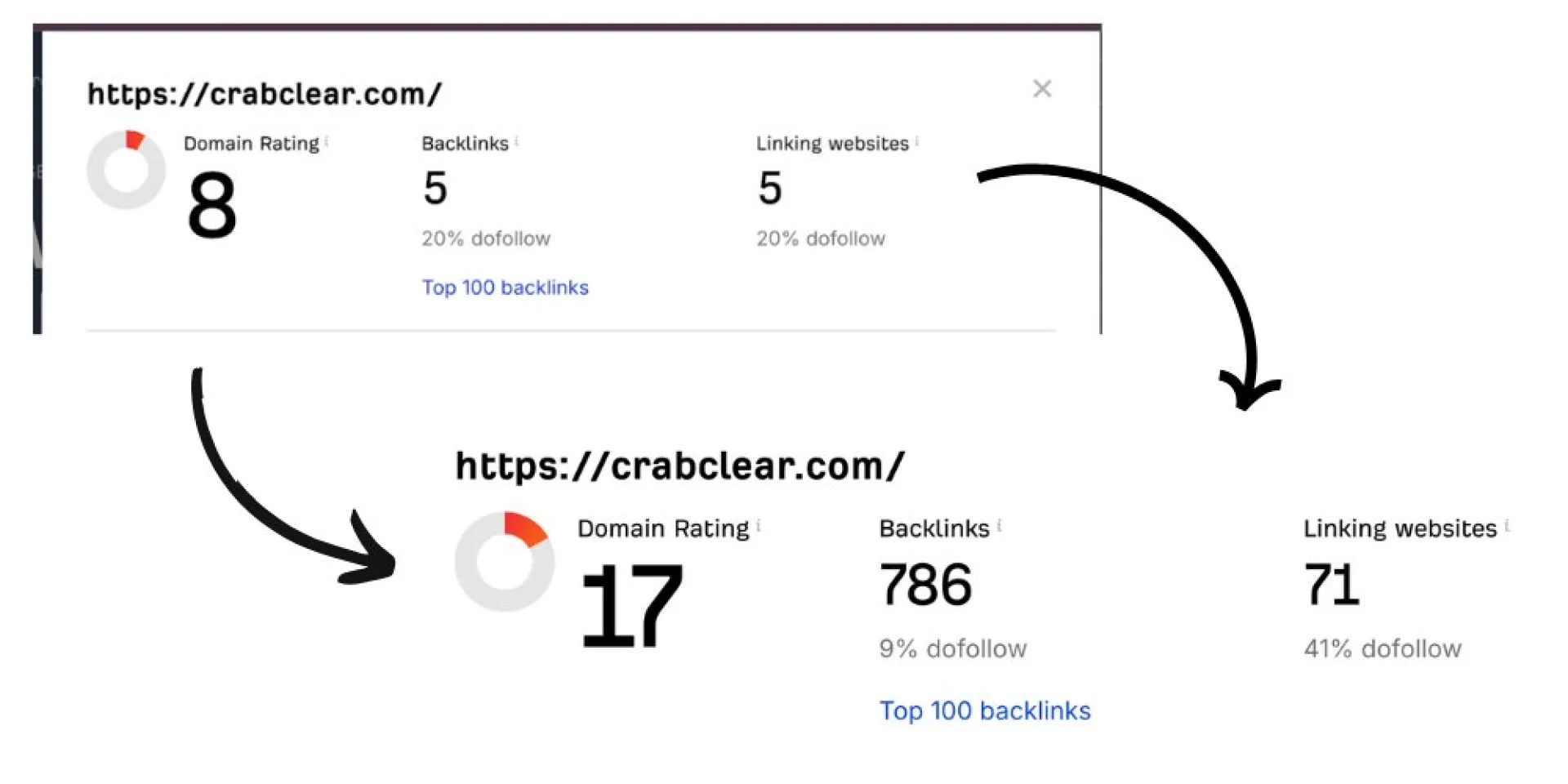Click the Domain Rating 17 donut chart
Viewport: 1568px width, 784px height.
pyautogui.click(x=505, y=562)
